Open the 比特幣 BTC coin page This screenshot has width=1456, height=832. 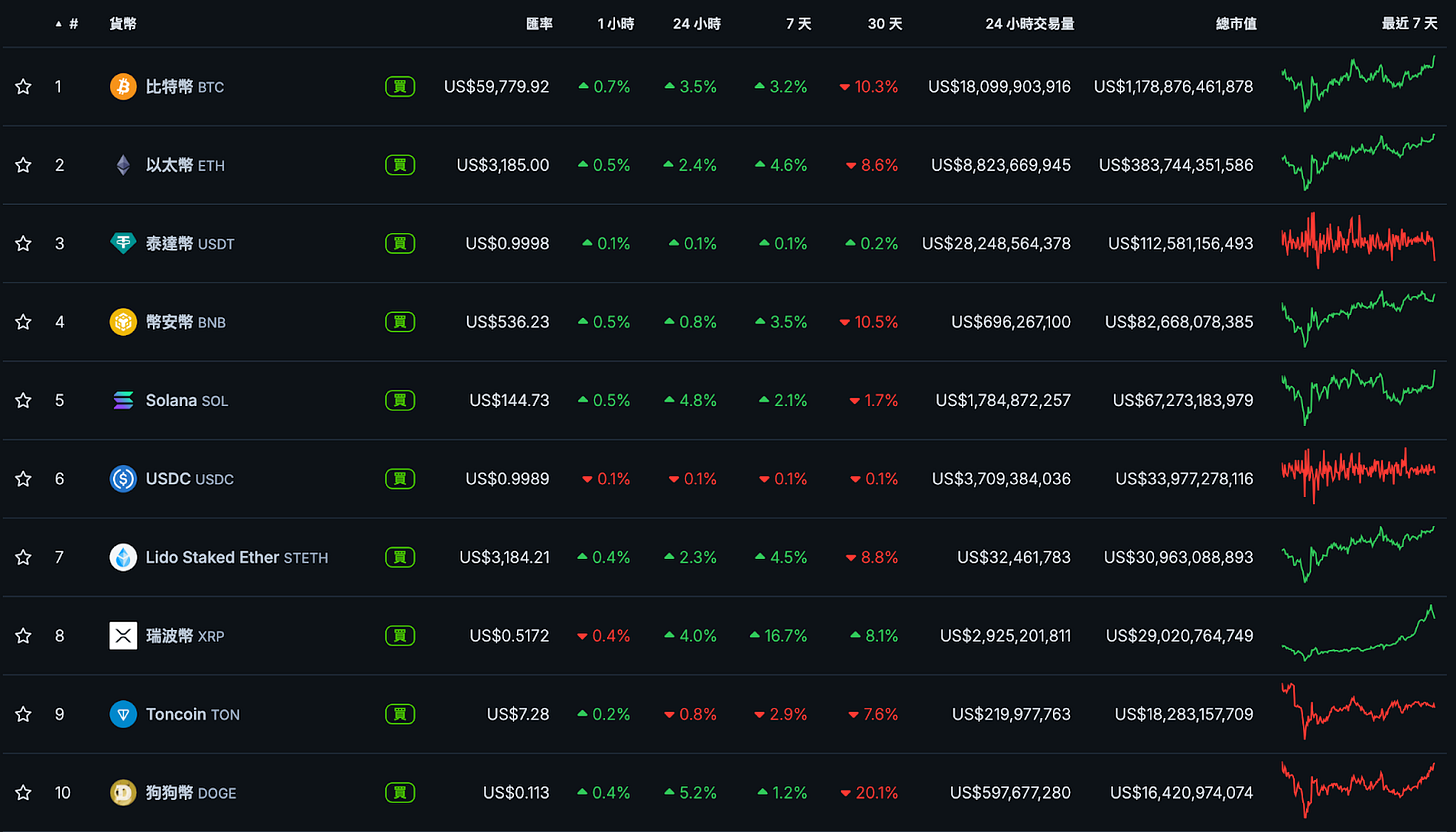point(185,87)
